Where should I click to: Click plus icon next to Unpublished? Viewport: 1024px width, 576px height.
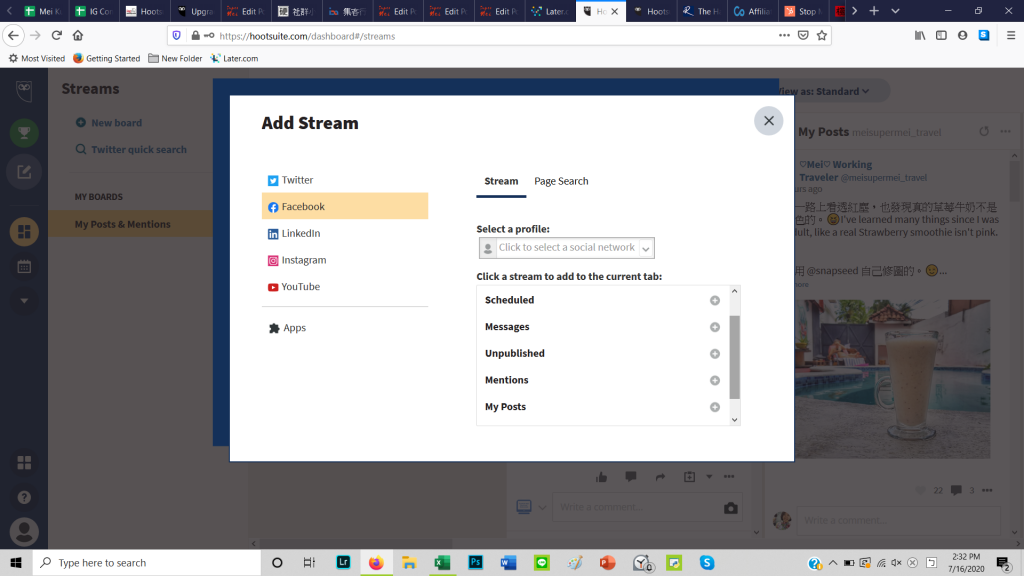(x=714, y=354)
